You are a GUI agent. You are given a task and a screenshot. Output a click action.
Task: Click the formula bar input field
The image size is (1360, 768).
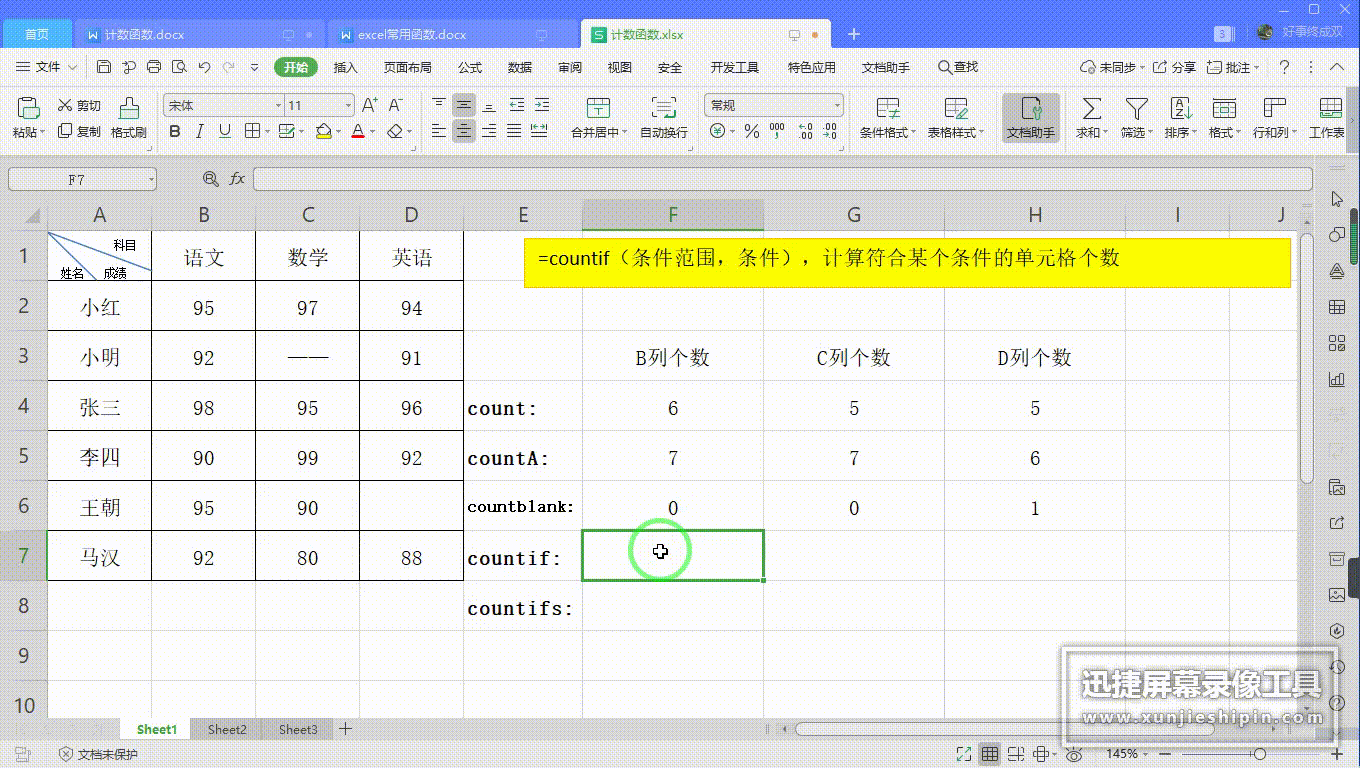click(x=782, y=179)
